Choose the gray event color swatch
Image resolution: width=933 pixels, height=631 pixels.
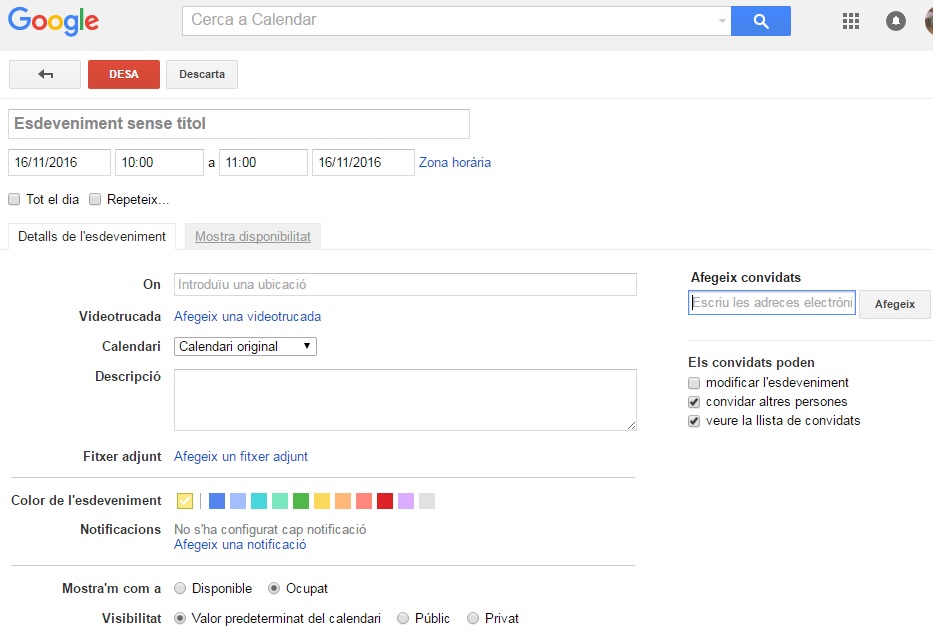(427, 501)
